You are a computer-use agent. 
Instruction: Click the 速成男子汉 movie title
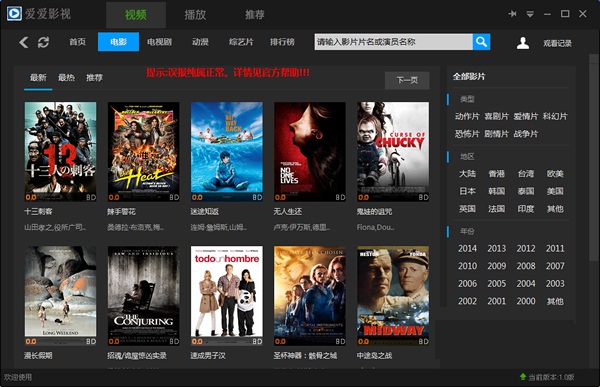(208, 356)
